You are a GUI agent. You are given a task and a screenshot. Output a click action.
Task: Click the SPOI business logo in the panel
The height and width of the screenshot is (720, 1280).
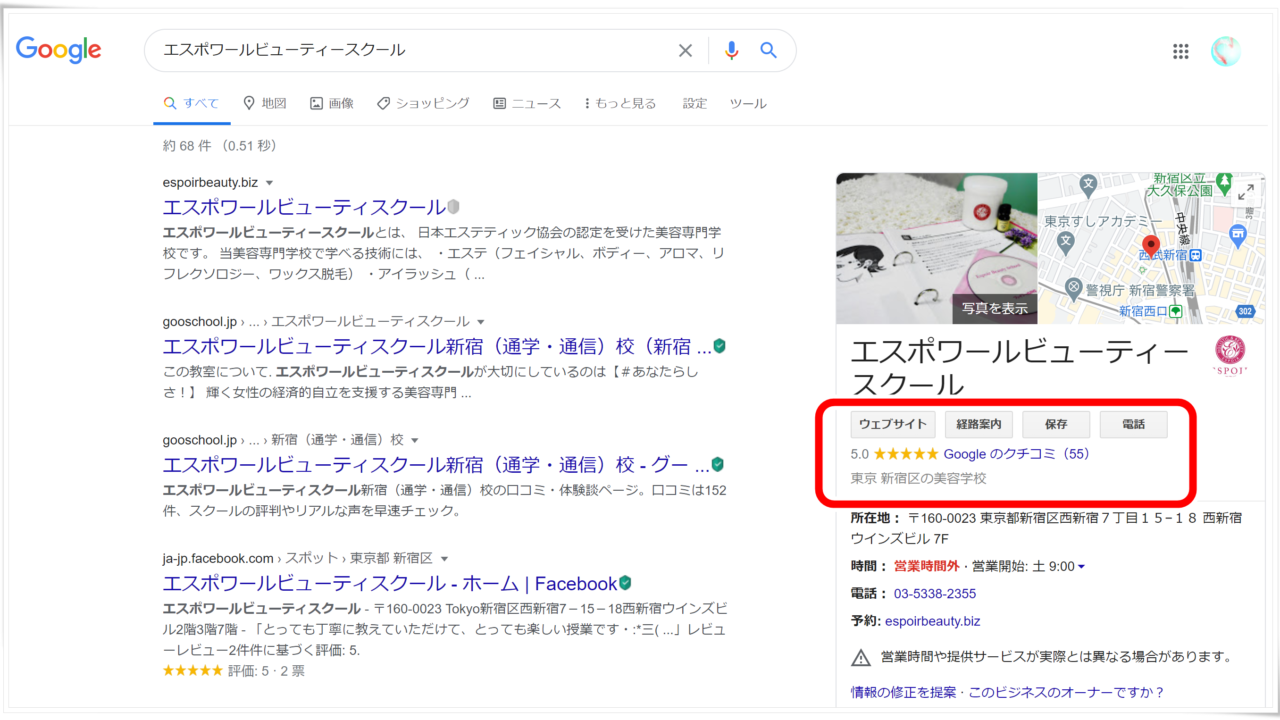pyautogui.click(x=1228, y=354)
